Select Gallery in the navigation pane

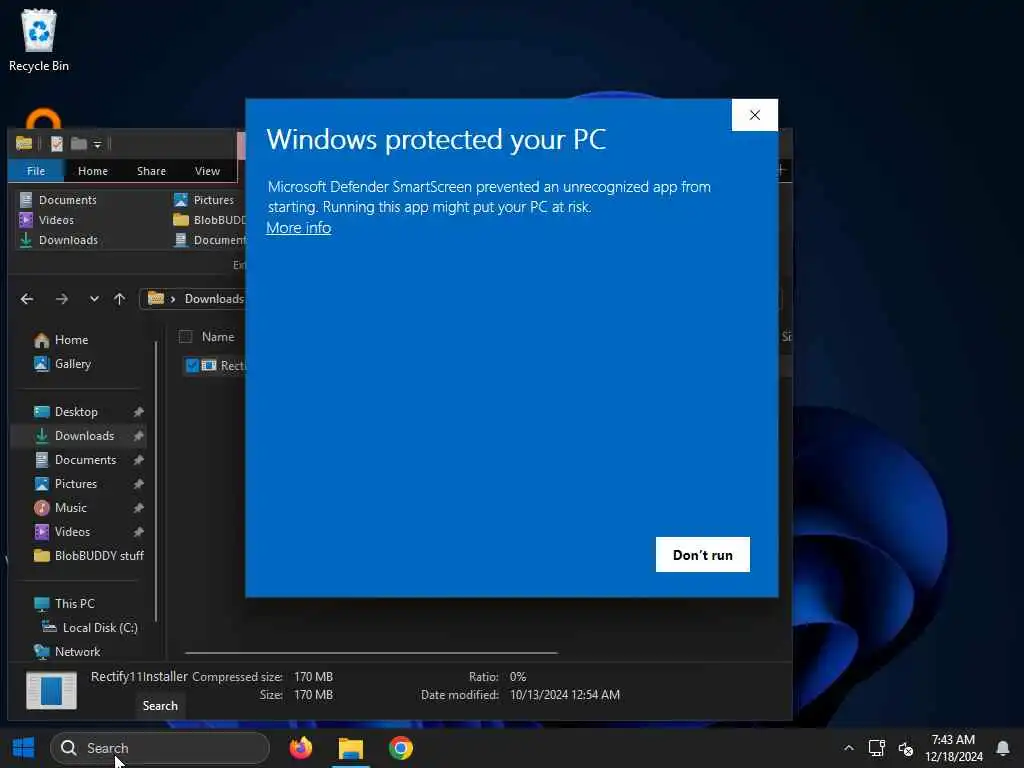63,364
